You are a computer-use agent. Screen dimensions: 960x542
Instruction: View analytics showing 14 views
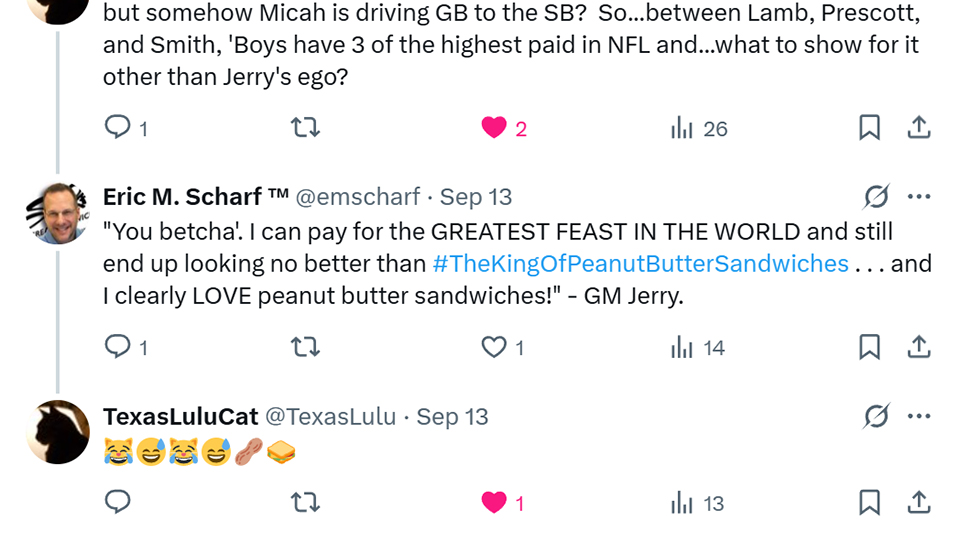click(x=698, y=347)
